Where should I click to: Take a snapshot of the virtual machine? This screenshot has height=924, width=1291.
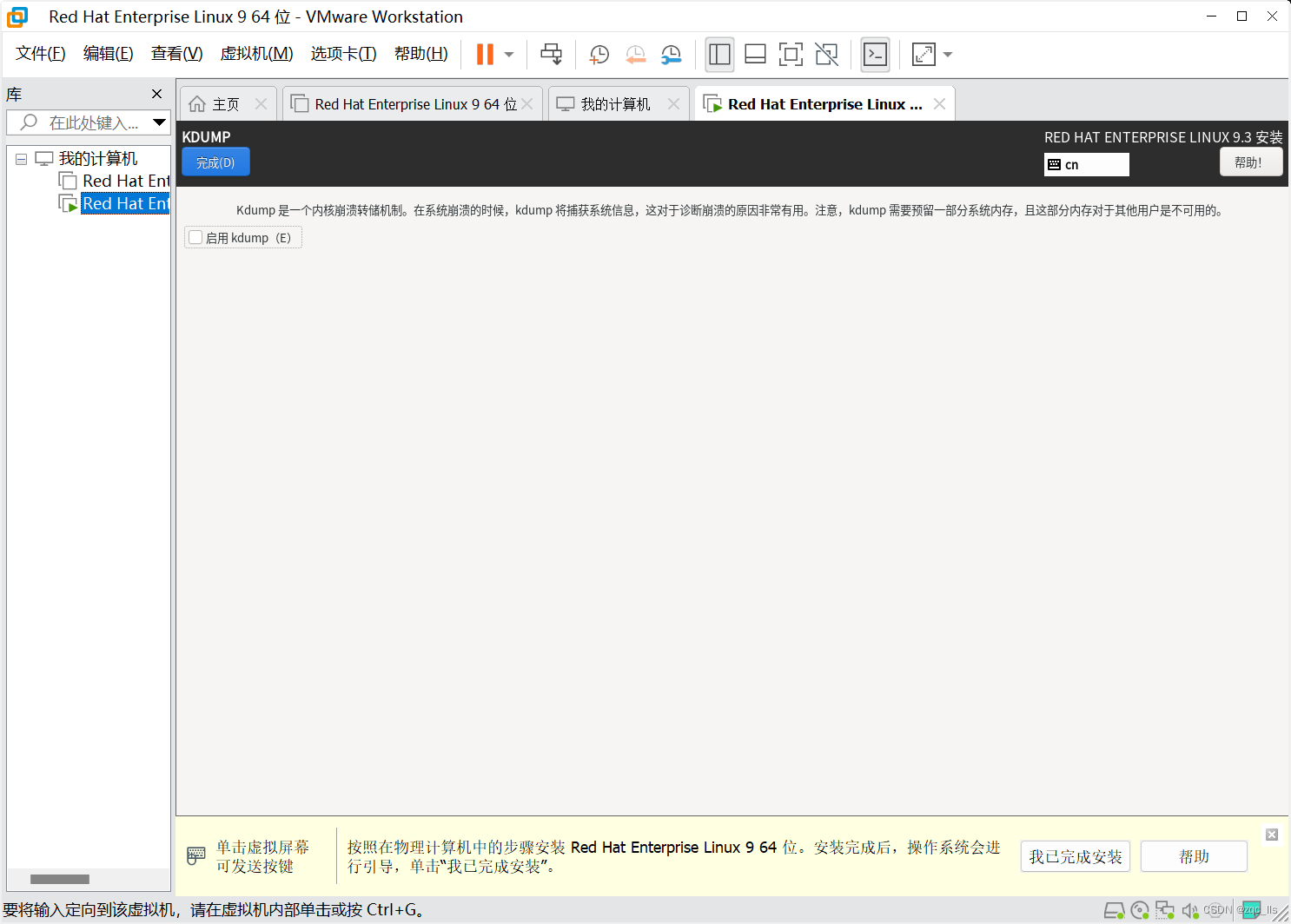point(599,54)
